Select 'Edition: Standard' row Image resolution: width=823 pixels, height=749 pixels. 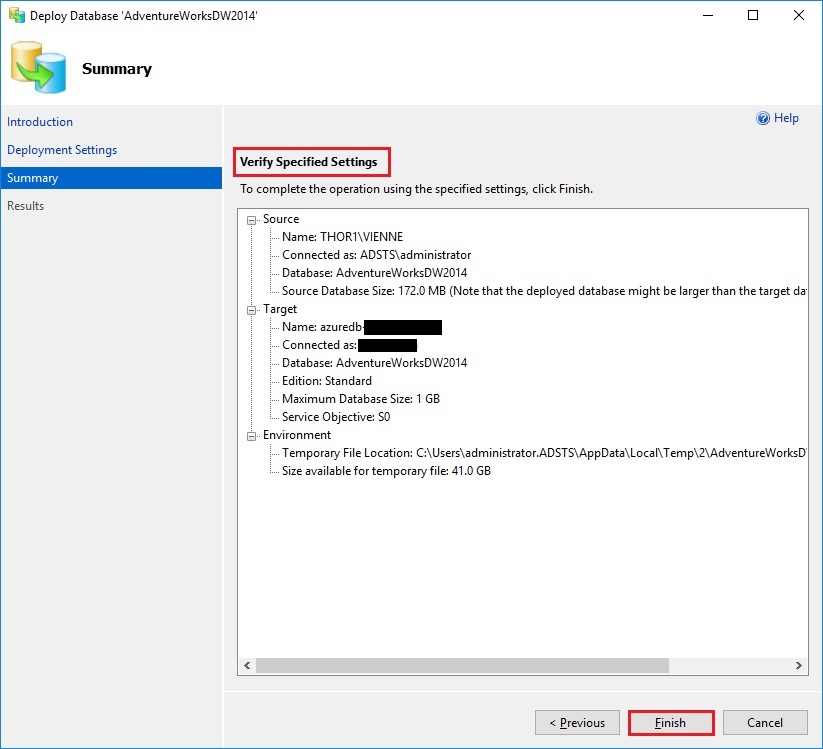(326, 381)
